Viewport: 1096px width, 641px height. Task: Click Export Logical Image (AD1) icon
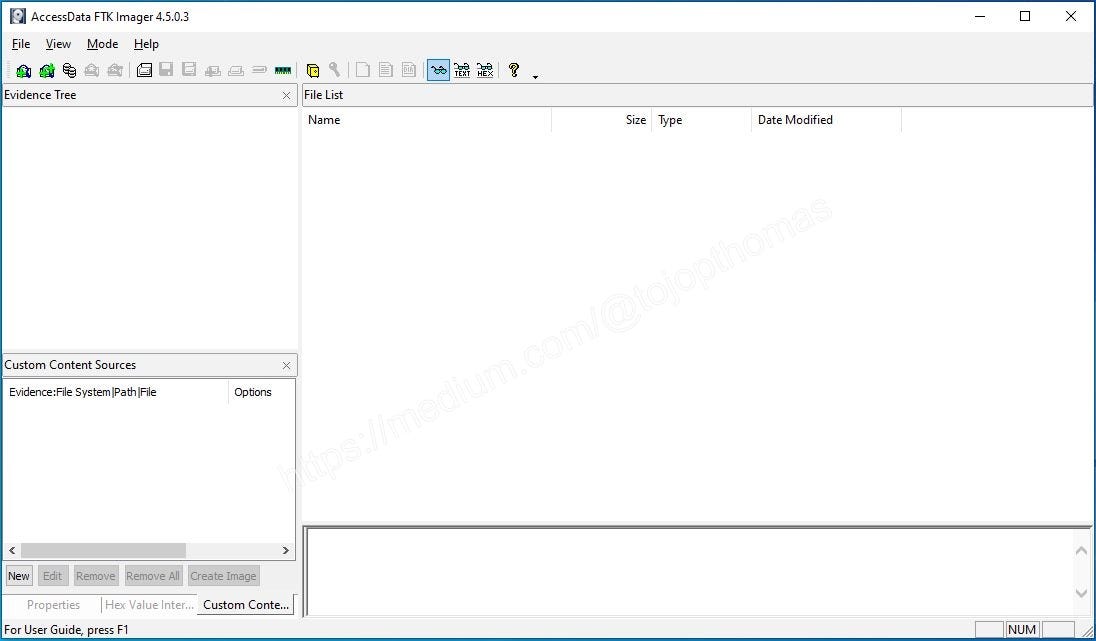189,69
